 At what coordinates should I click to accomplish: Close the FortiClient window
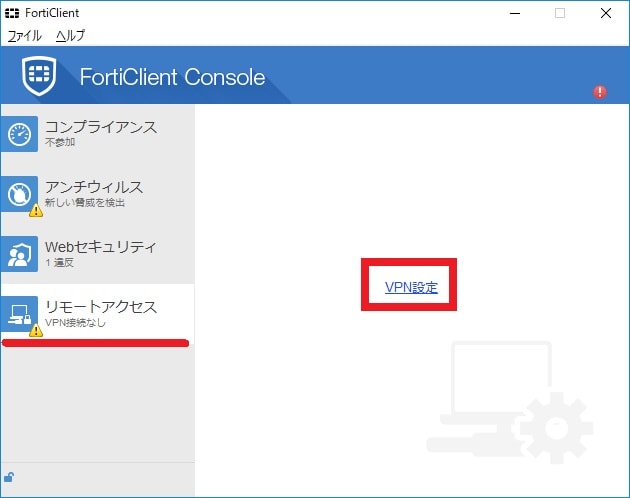pos(605,13)
